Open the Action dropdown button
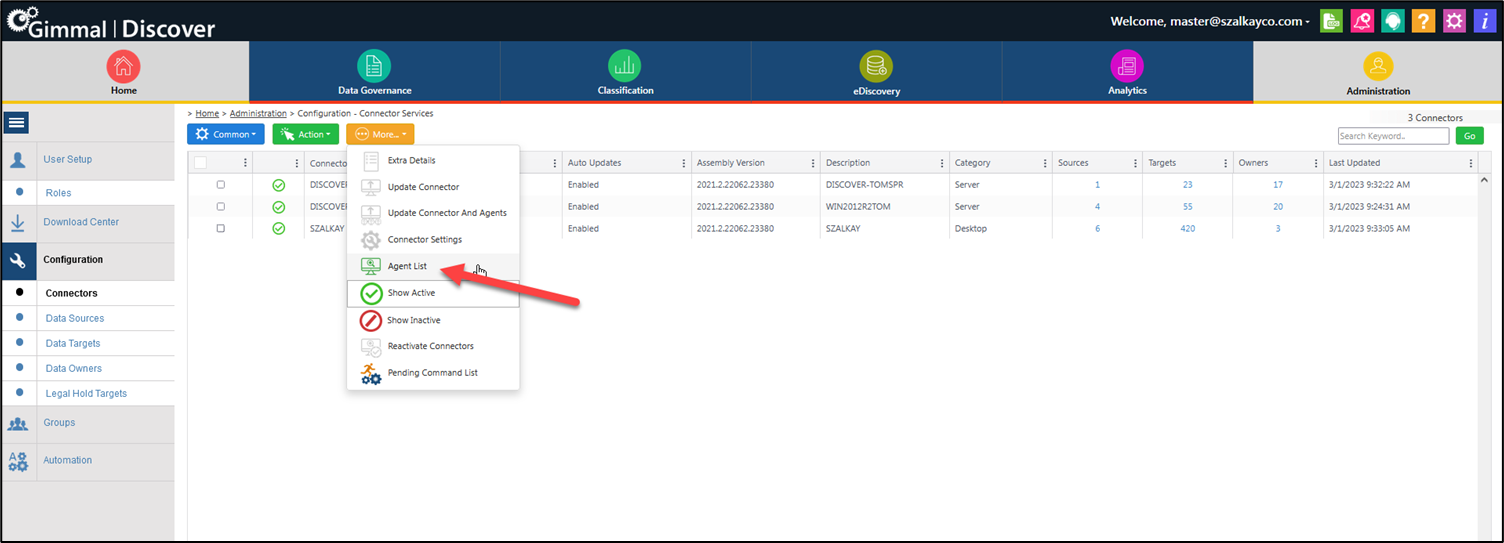 [305, 134]
